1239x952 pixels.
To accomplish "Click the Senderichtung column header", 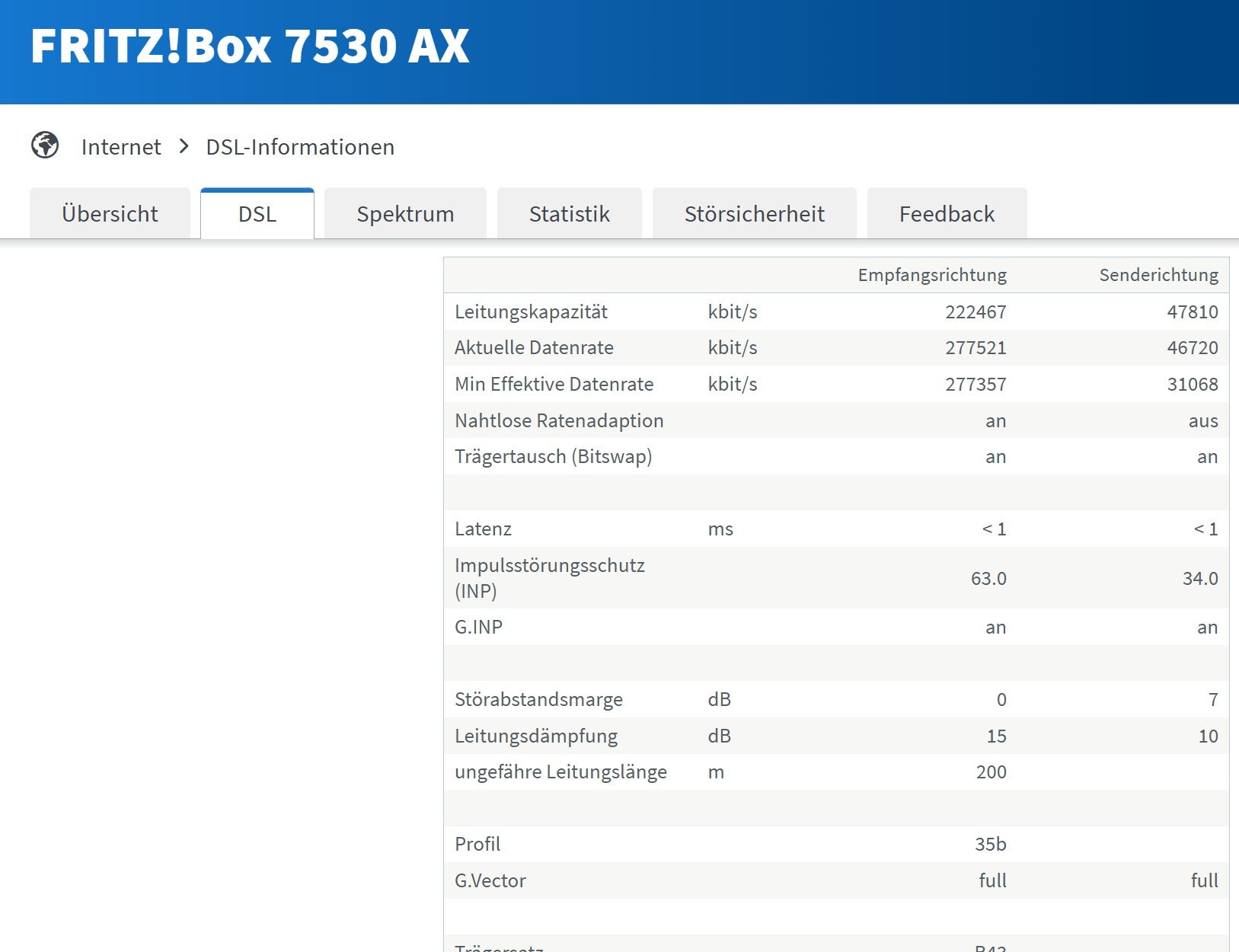I will [x=1159, y=275].
